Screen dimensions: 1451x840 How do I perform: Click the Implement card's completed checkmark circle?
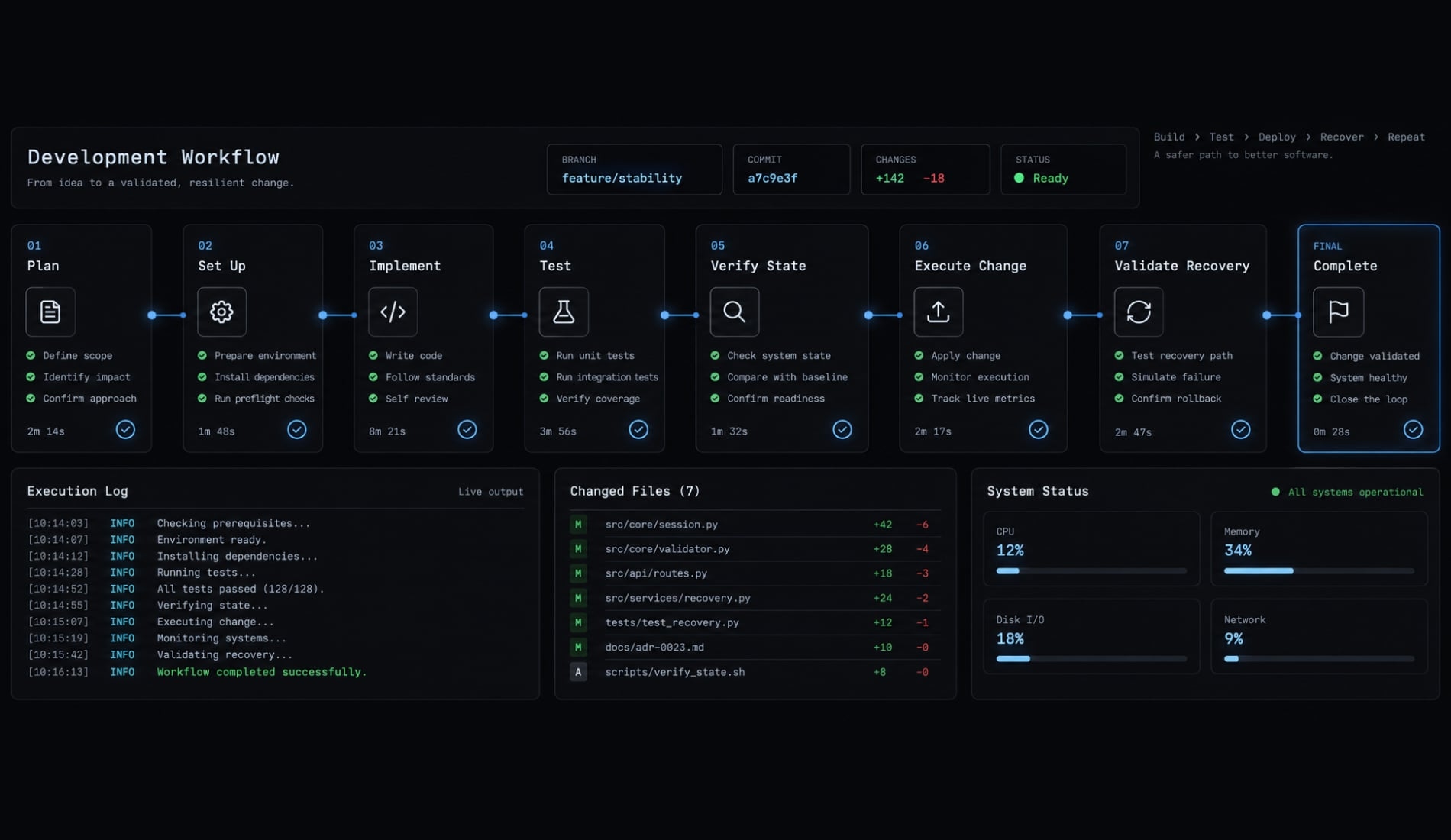point(467,429)
